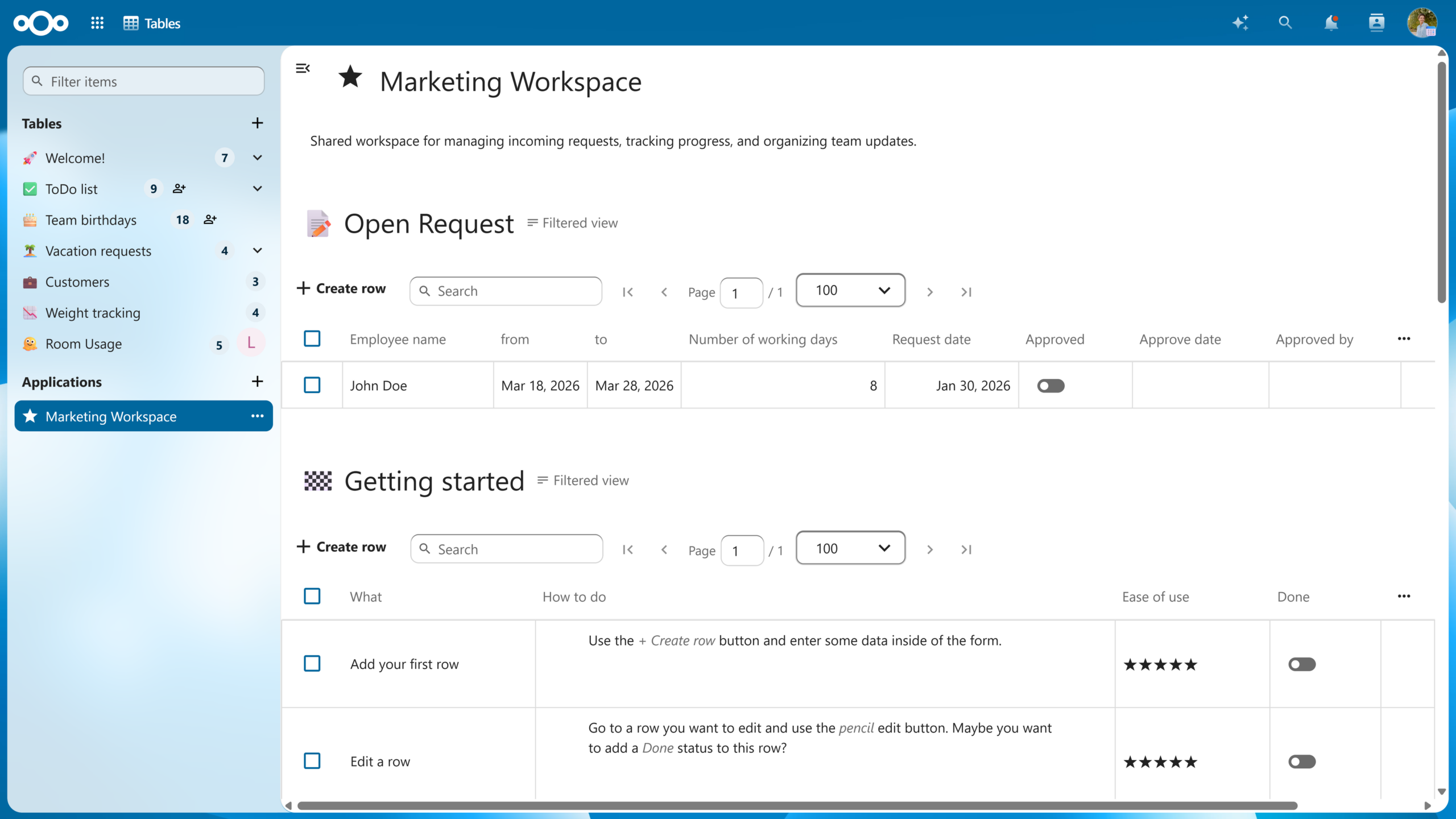This screenshot has height=819, width=1456.
Task: Go to next page in Open Request
Action: [x=930, y=292]
